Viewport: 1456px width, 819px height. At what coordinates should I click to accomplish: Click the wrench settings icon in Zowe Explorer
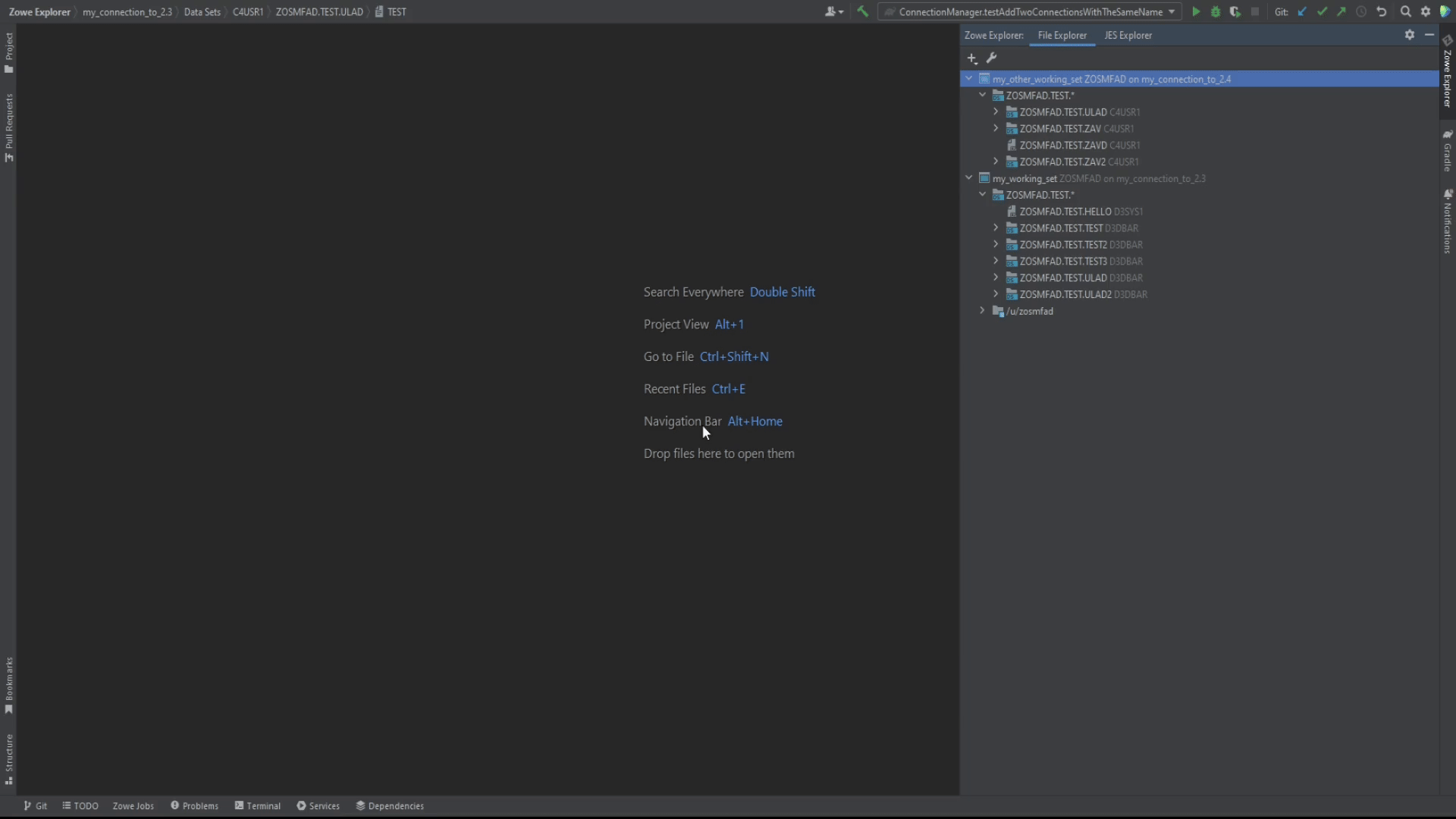[x=991, y=58]
